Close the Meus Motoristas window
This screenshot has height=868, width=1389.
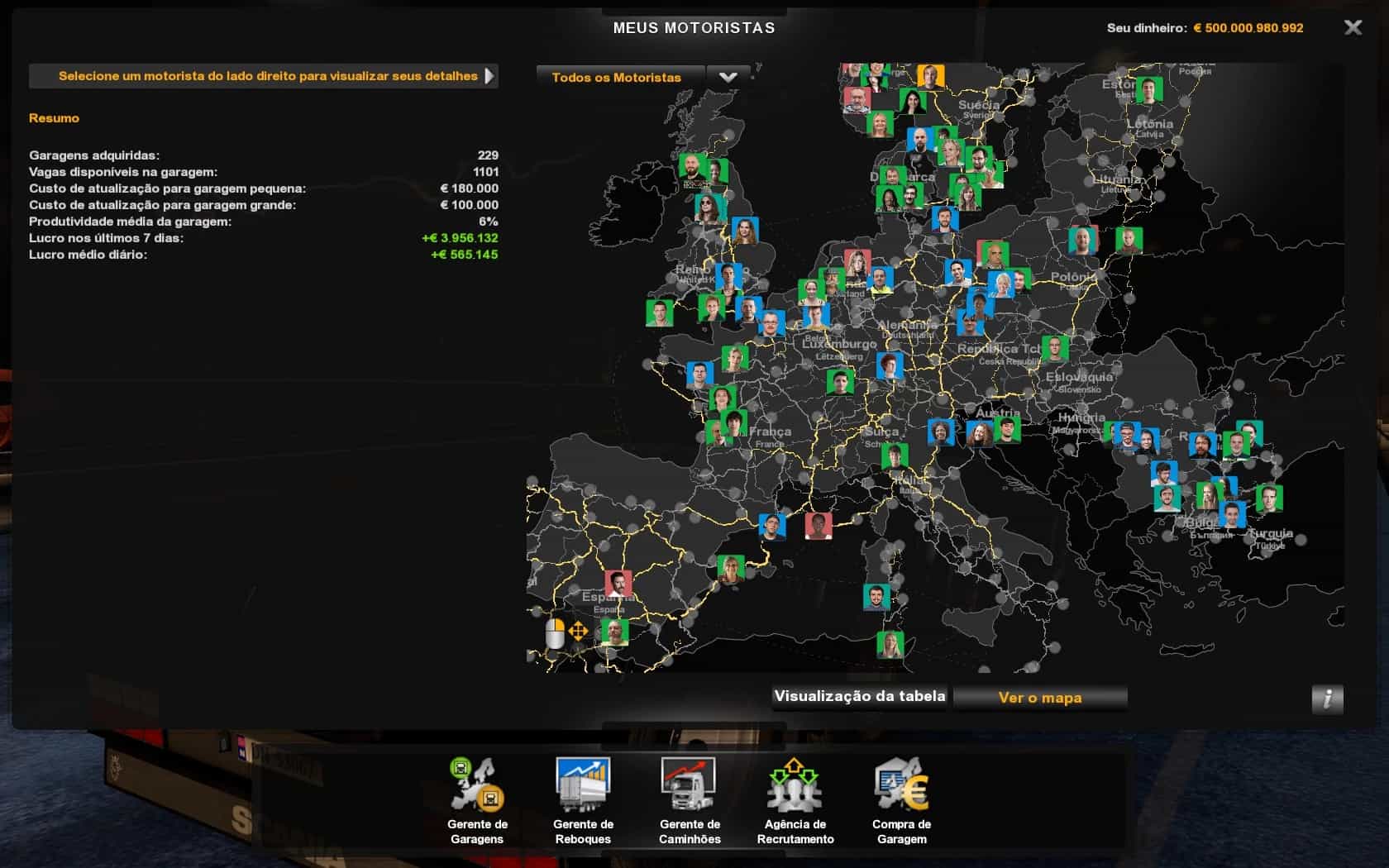pos(1353,27)
